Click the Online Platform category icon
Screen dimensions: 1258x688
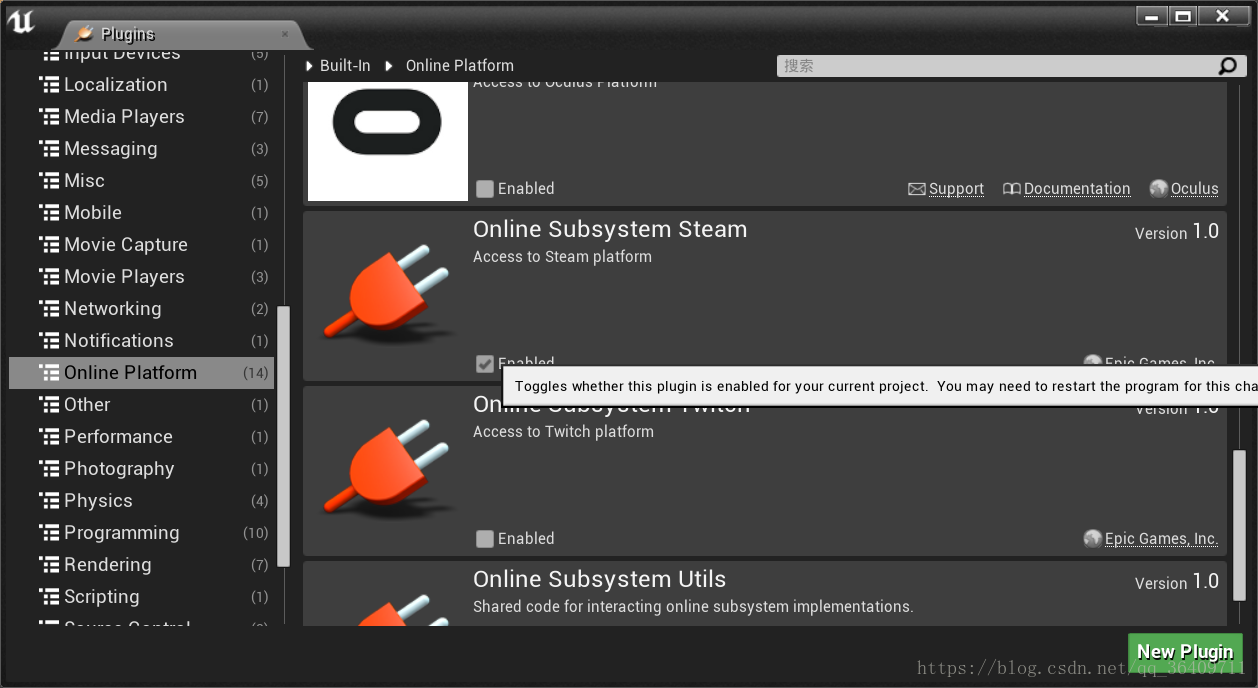(x=49, y=373)
